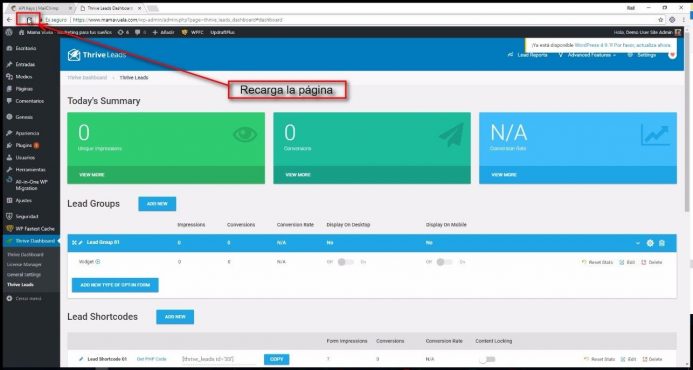Open Herramientas in the sidebar

pyautogui.click(x=30, y=170)
